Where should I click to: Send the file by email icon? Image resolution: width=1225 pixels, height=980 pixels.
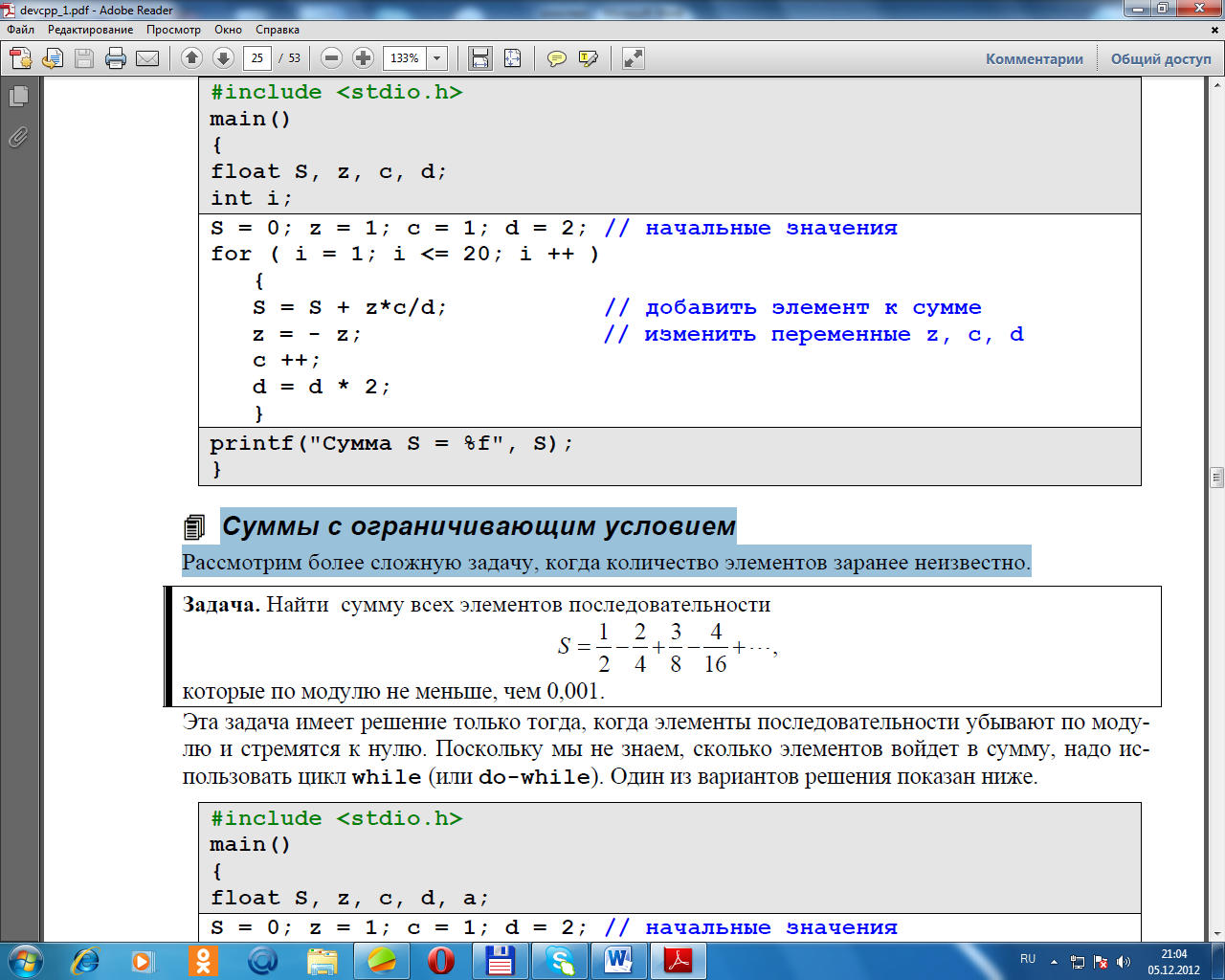147,58
